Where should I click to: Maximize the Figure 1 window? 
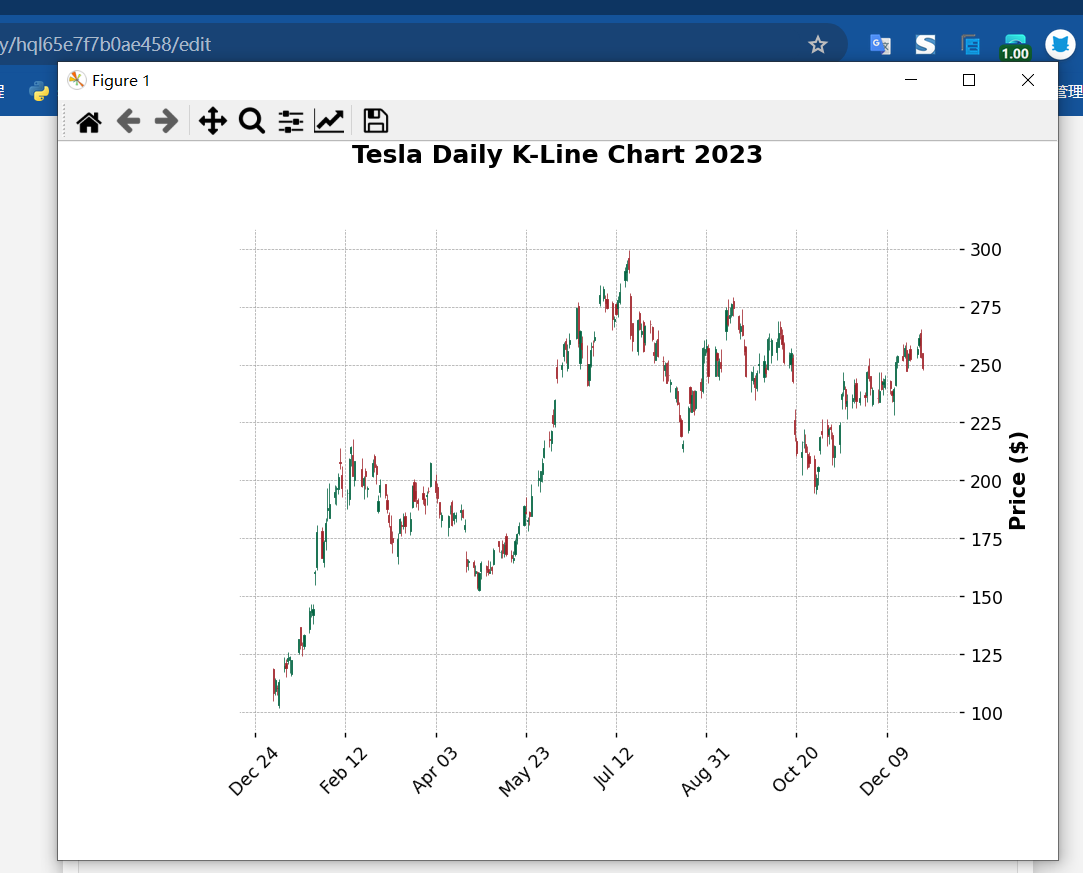click(968, 81)
